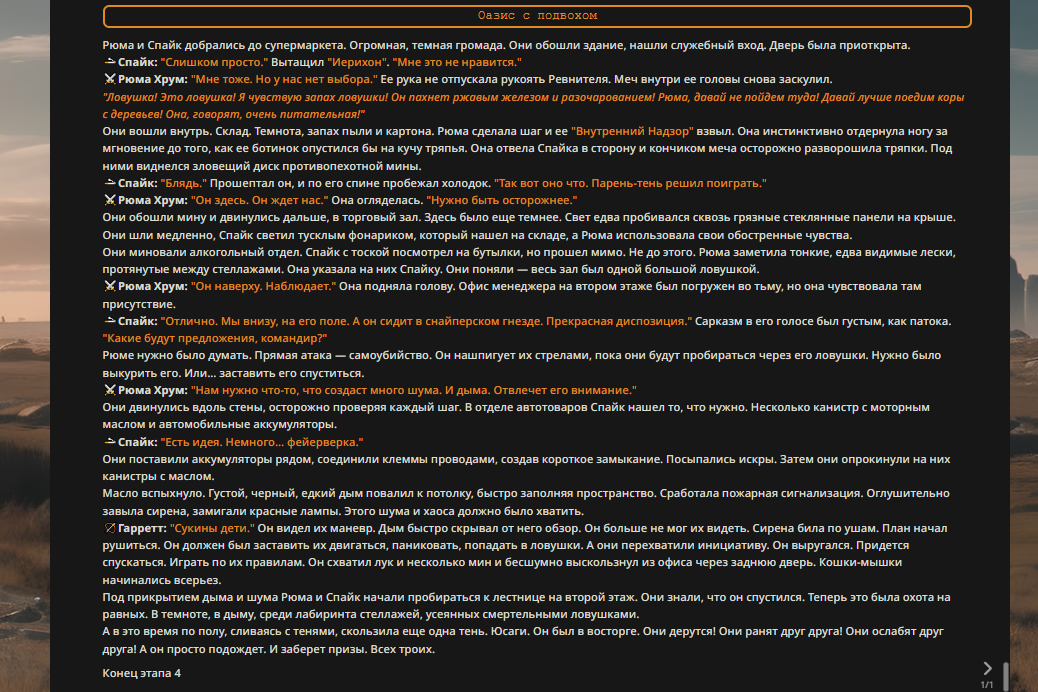Click the orange word 'Иерихон'
The width and height of the screenshot is (1038, 692).
click(x=357, y=62)
